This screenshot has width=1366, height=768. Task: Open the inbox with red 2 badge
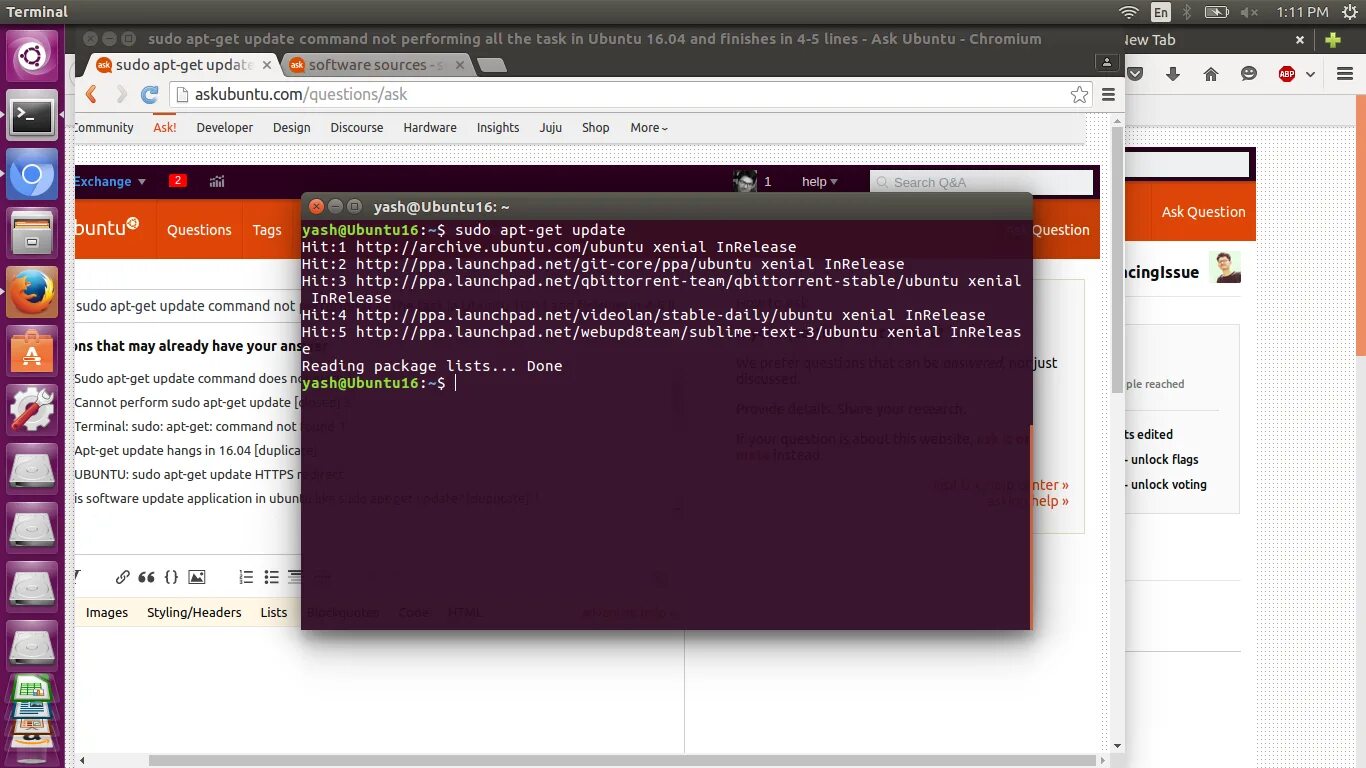(x=177, y=181)
